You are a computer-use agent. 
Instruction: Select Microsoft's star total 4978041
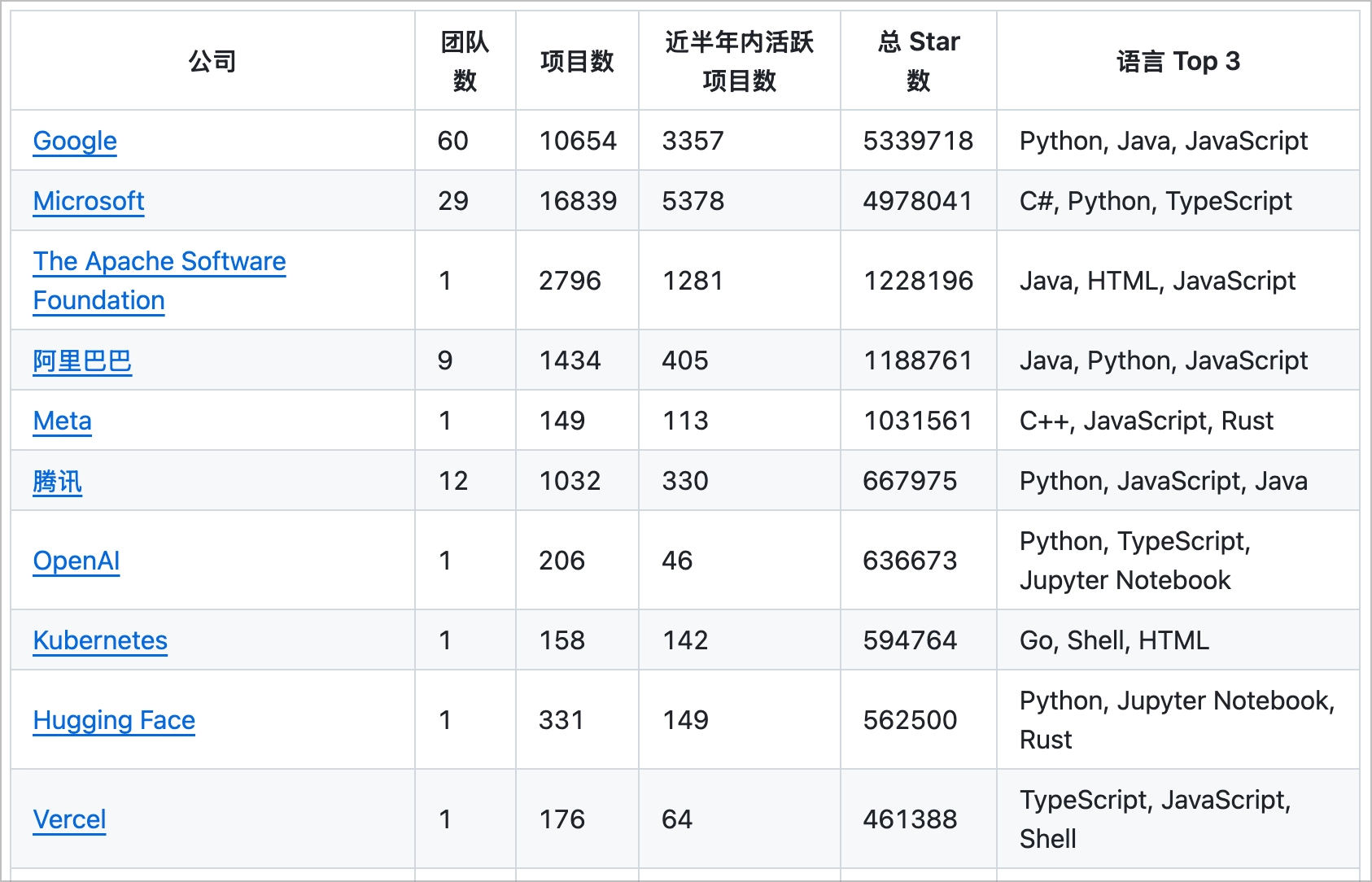pos(919,201)
